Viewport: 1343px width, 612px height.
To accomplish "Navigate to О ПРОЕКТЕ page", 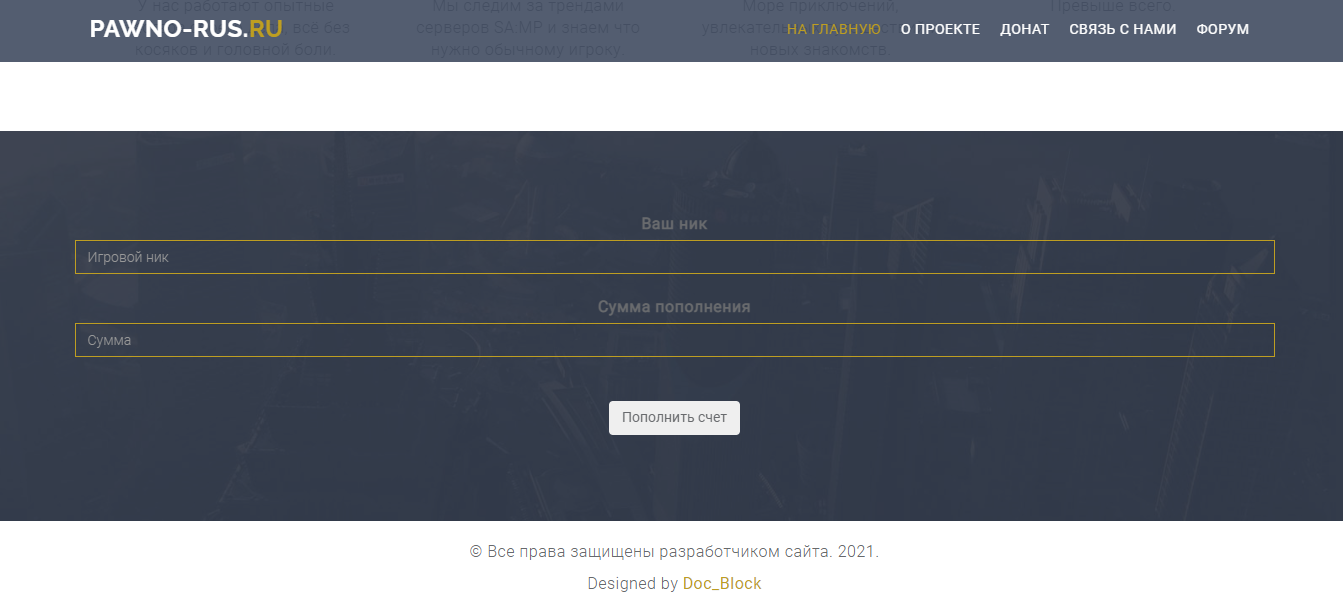I will 939,29.
